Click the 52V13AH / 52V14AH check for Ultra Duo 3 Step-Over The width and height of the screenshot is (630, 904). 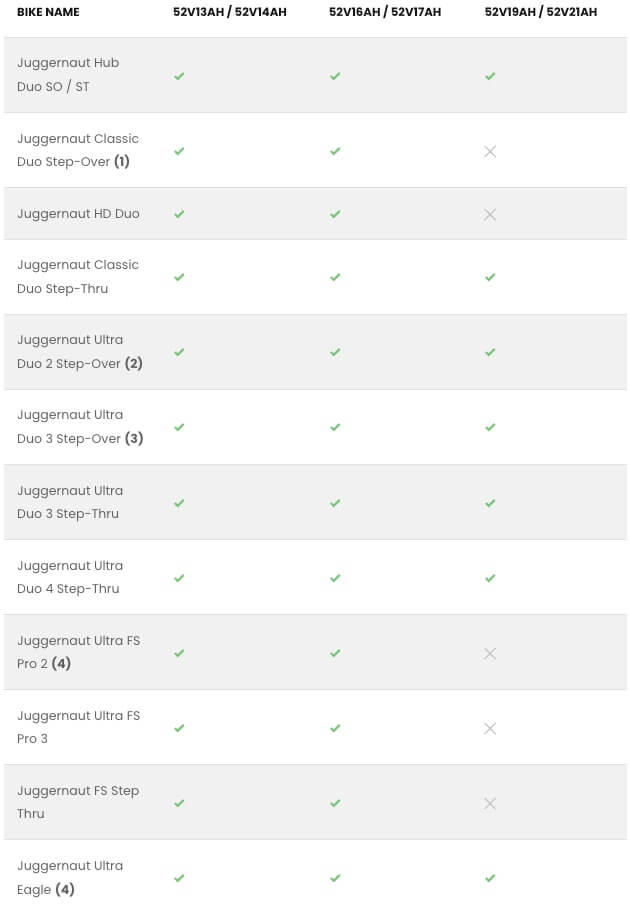pos(179,427)
